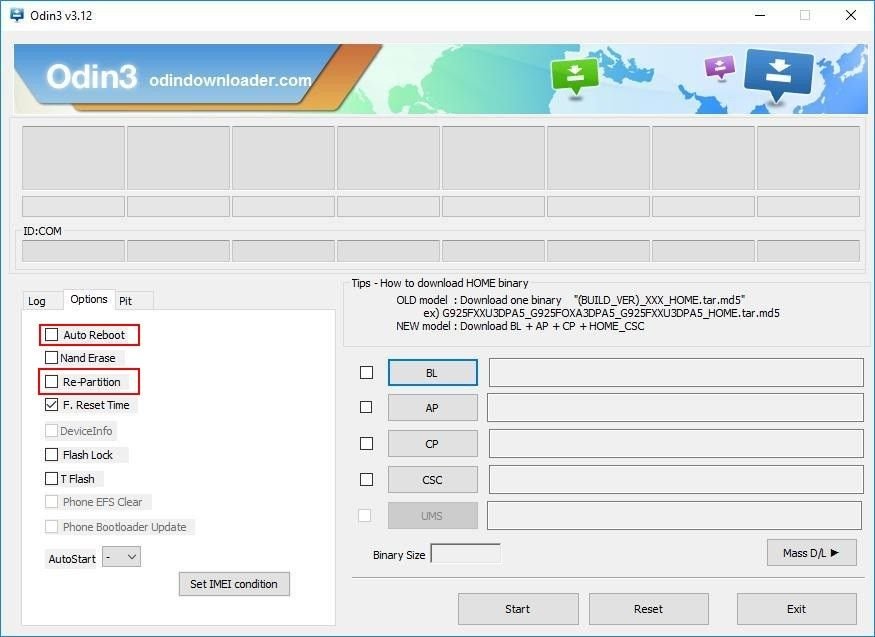
Task: Click the CSC file button
Action: (x=432, y=480)
